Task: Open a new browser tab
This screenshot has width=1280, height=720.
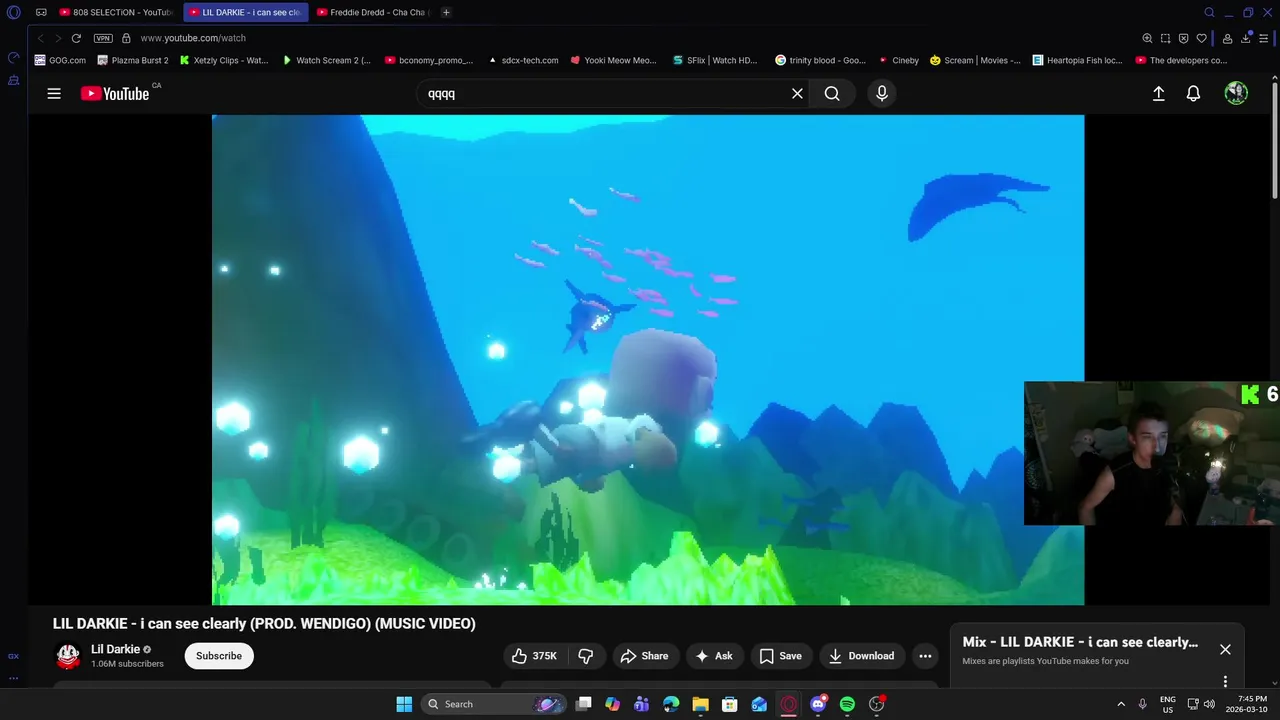Action: (x=446, y=12)
